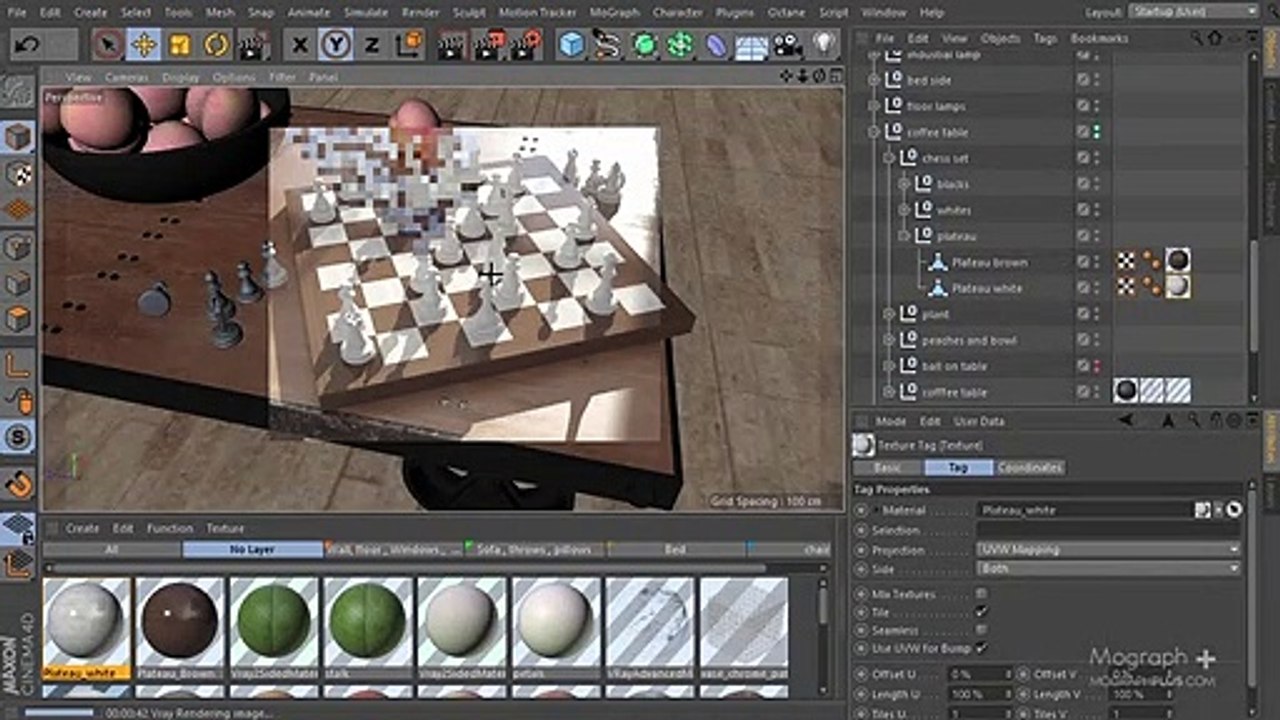Open the Render menu

point(421,13)
